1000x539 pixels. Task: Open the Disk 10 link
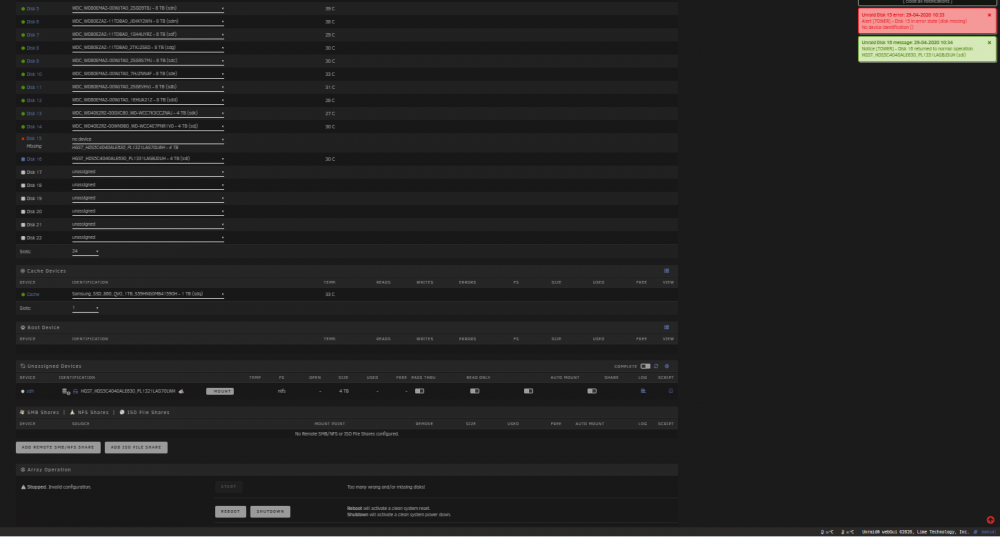pos(34,75)
